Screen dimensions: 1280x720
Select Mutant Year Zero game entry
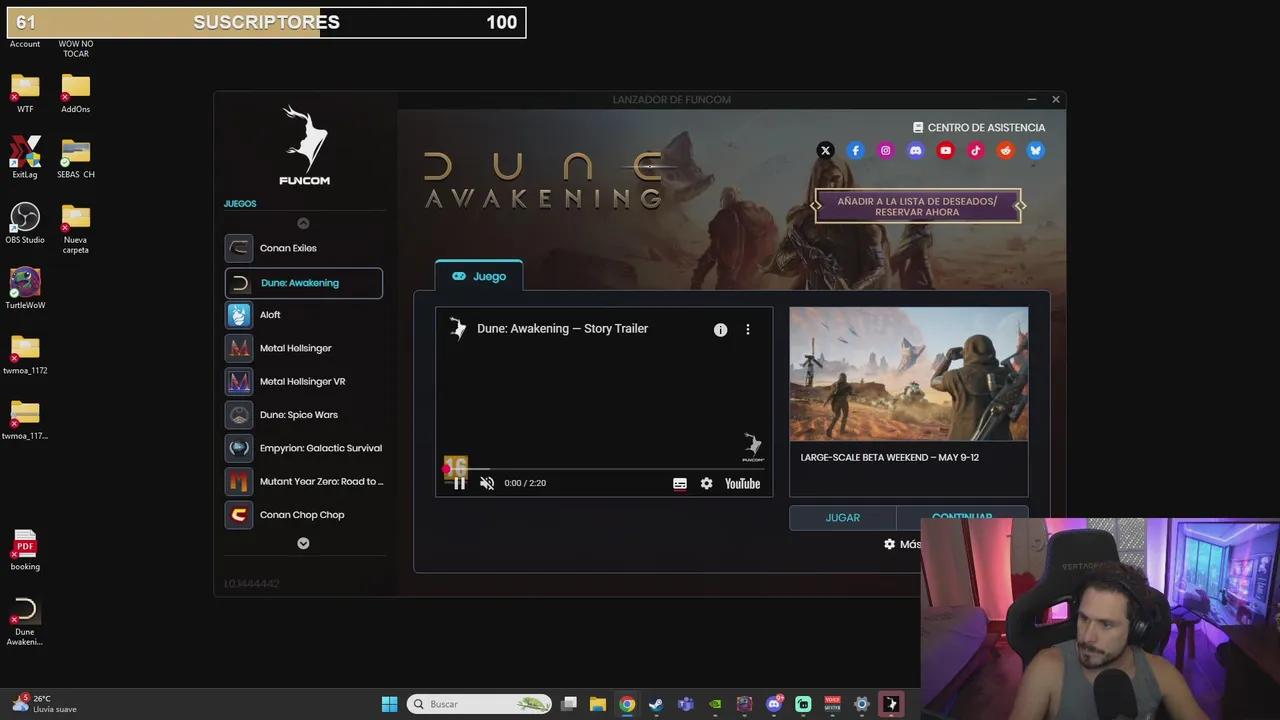point(303,481)
